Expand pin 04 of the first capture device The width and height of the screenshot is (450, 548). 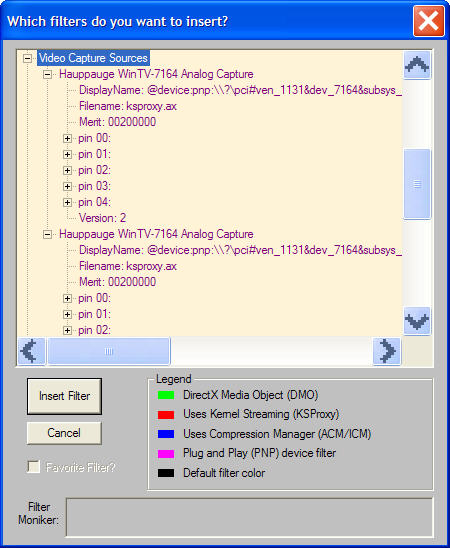[67, 202]
